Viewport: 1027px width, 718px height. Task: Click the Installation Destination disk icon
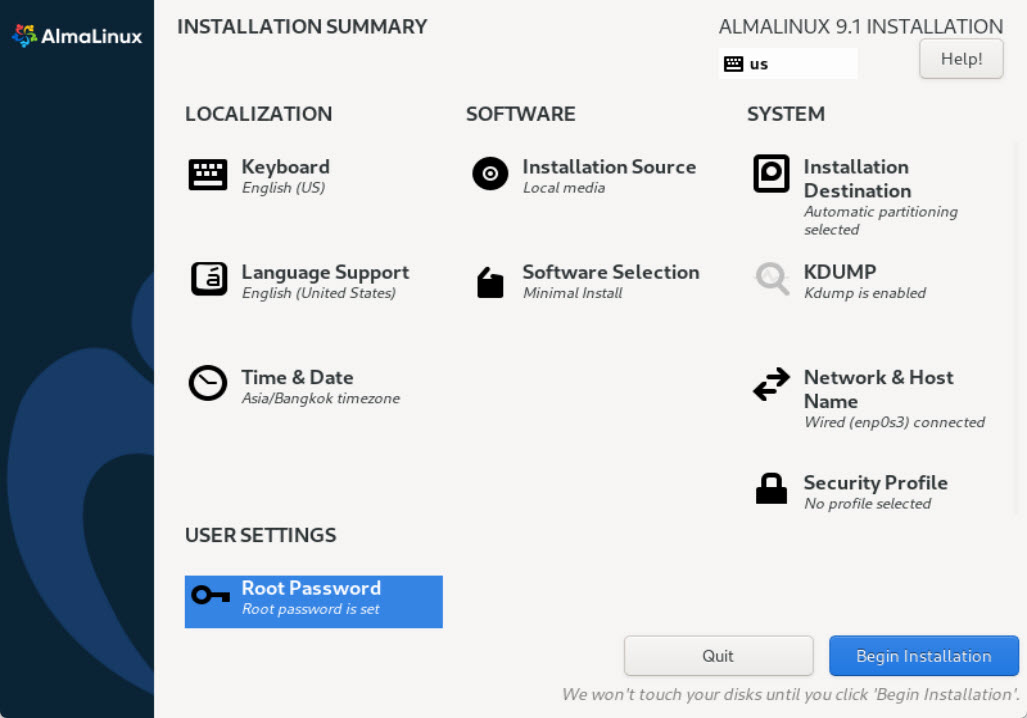[x=771, y=174]
